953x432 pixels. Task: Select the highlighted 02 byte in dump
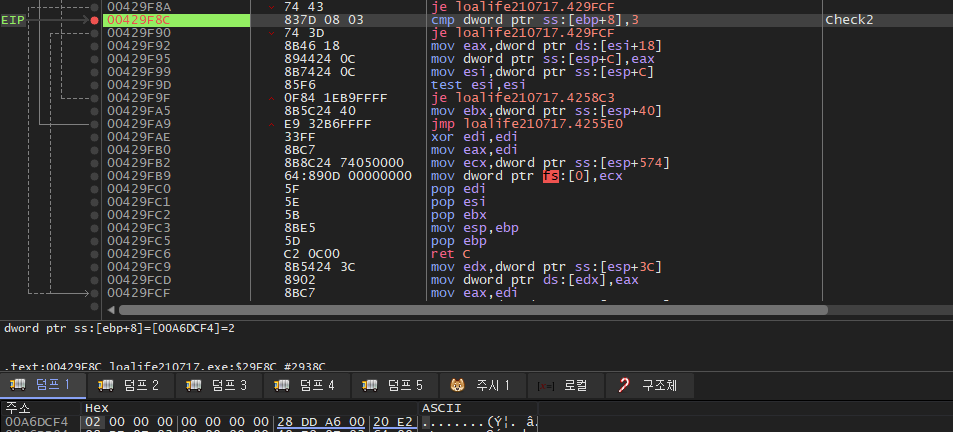coord(93,422)
